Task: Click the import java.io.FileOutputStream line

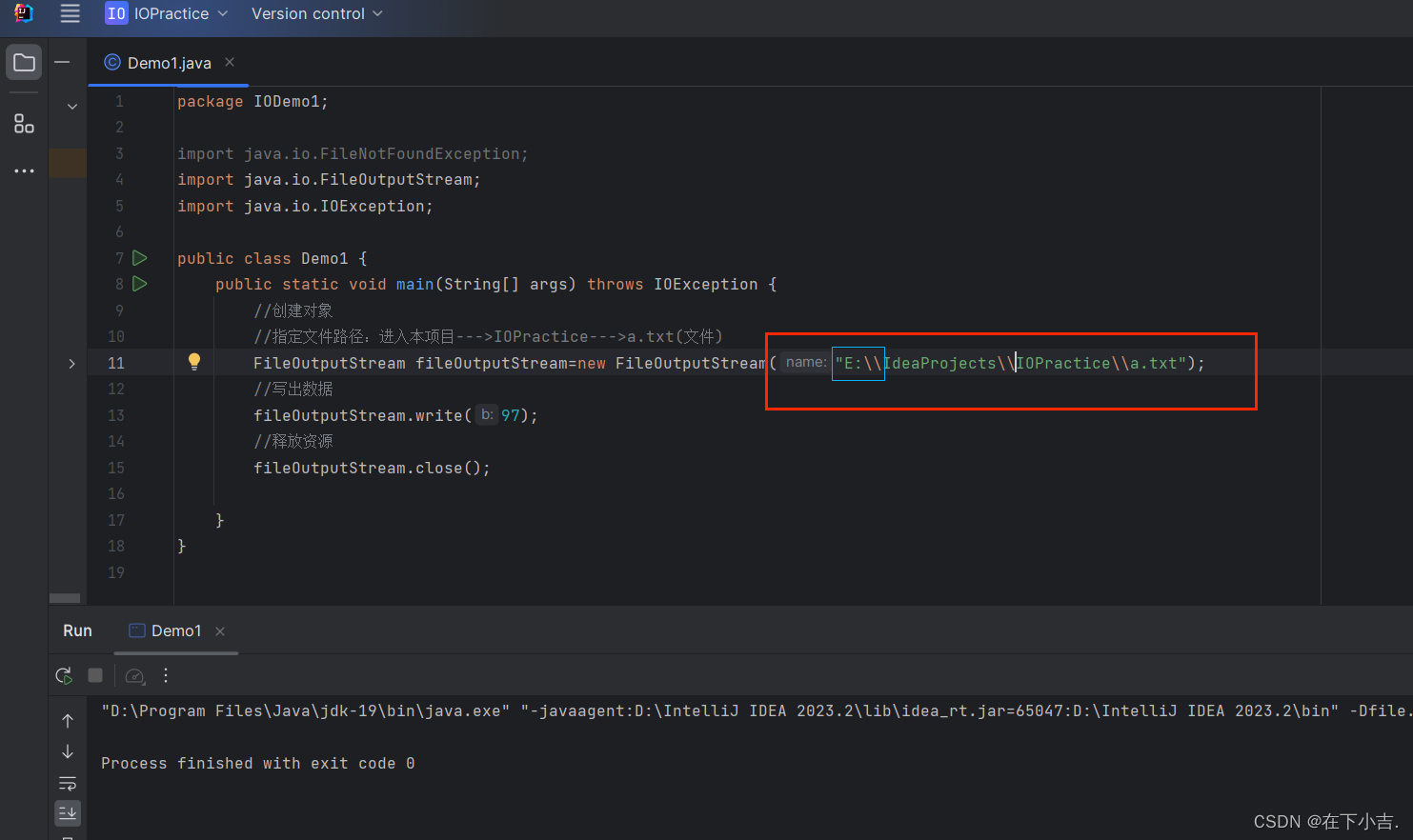Action: [x=329, y=179]
